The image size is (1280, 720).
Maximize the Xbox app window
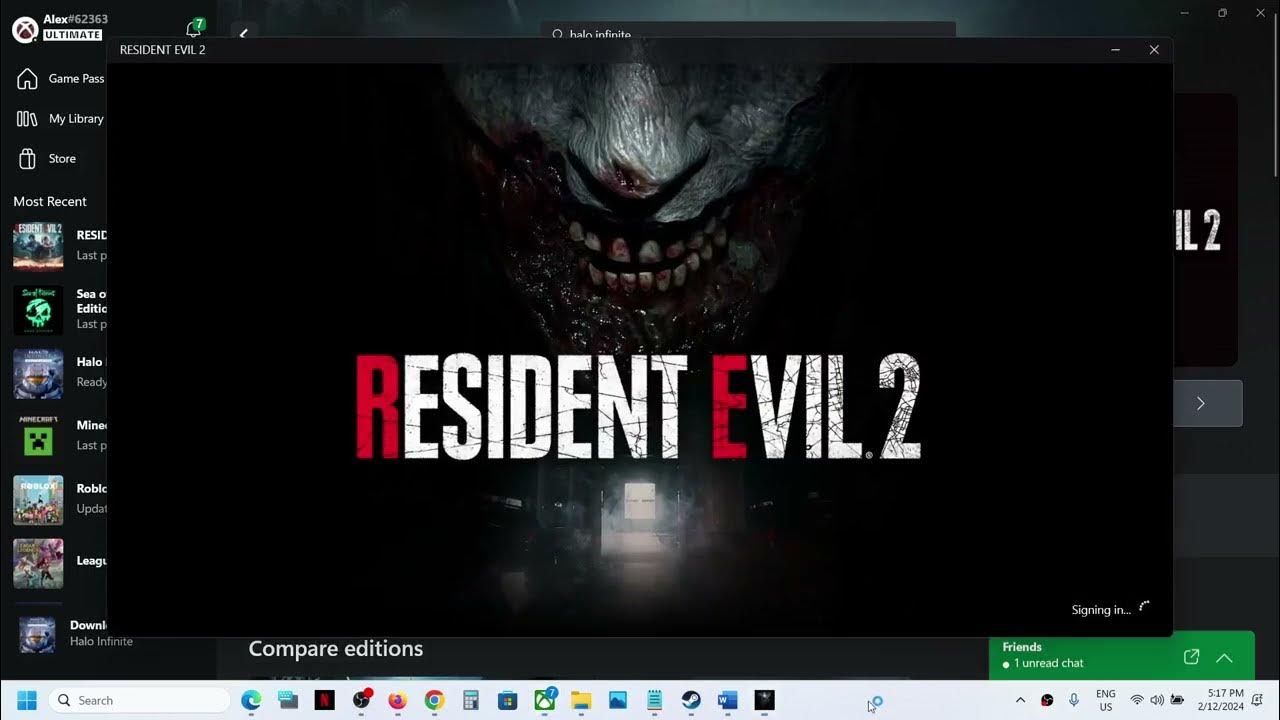[1222, 13]
